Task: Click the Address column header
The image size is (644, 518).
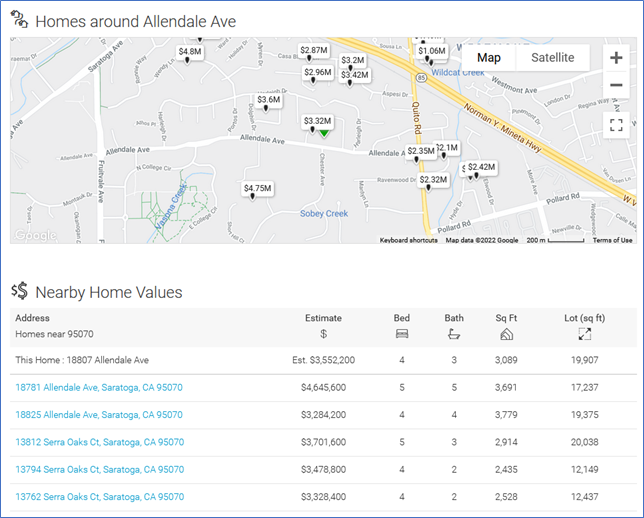Action: (32, 318)
